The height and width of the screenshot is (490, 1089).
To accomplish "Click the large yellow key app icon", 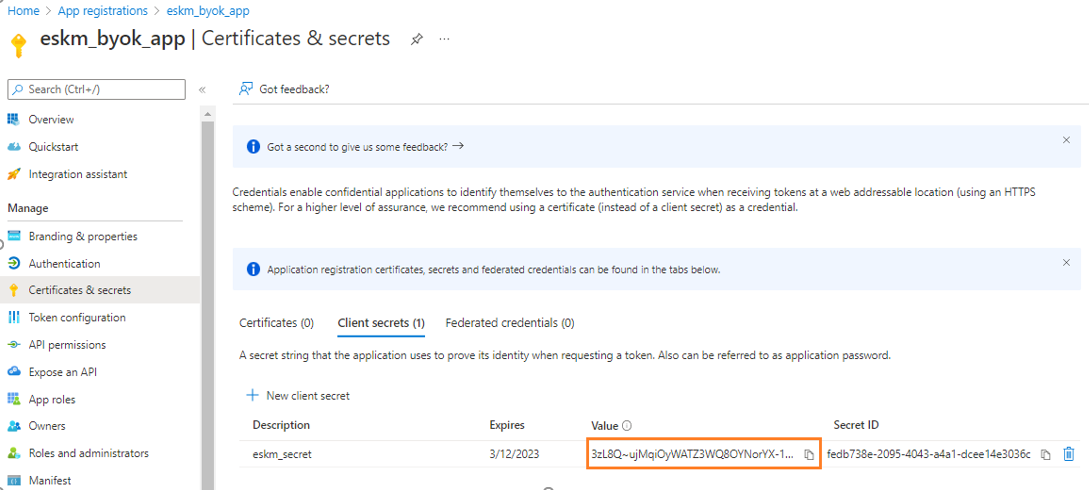I will coord(18,44).
